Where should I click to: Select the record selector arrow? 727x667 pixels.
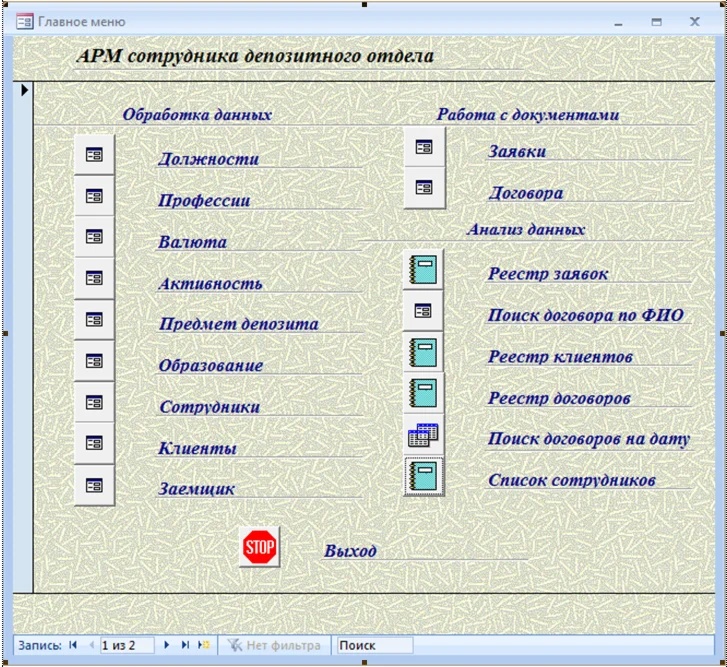[x=25, y=89]
